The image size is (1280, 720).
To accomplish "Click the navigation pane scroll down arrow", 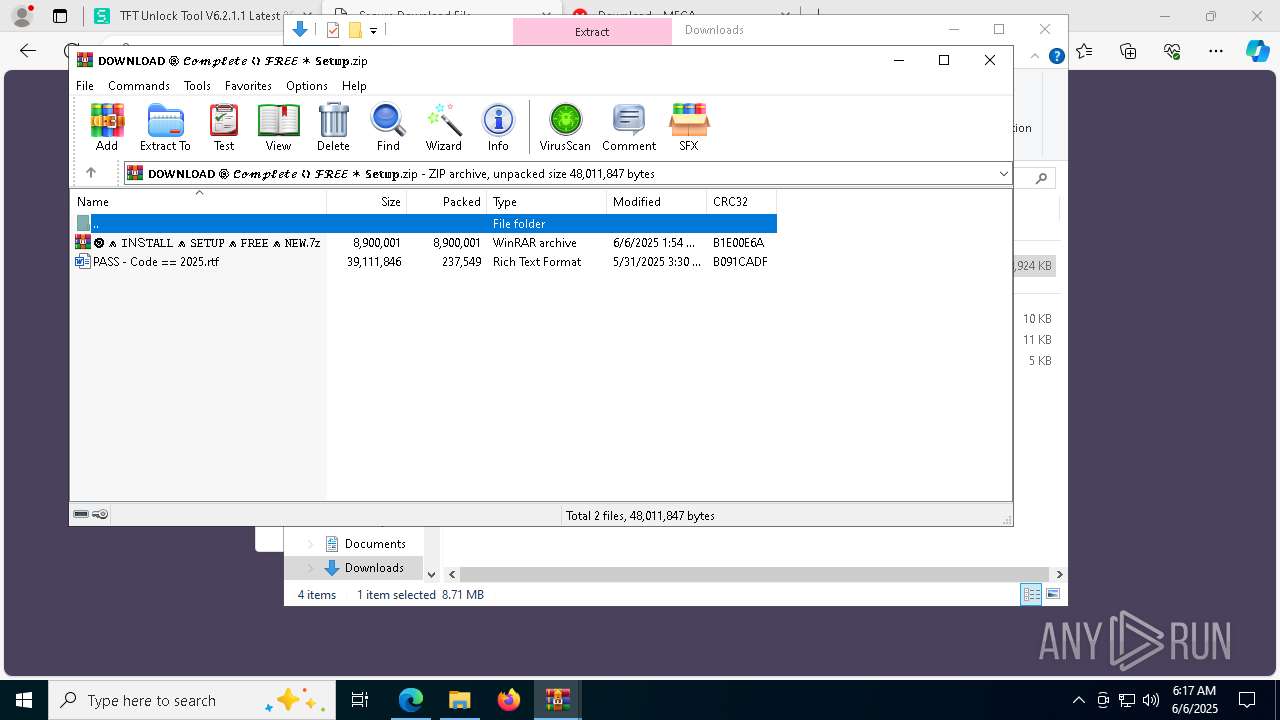I will click(431, 574).
